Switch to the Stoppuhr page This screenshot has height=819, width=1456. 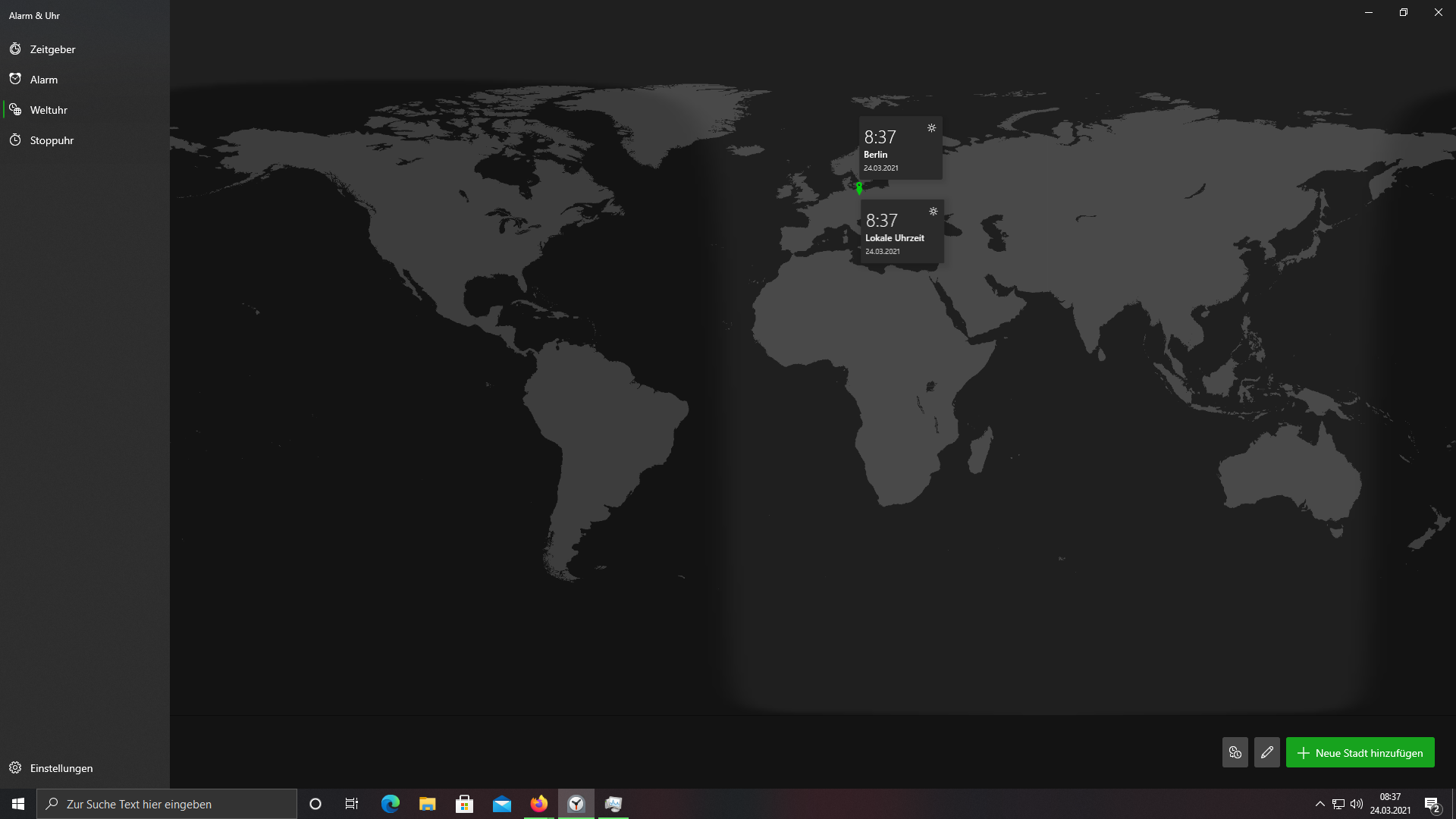point(52,140)
